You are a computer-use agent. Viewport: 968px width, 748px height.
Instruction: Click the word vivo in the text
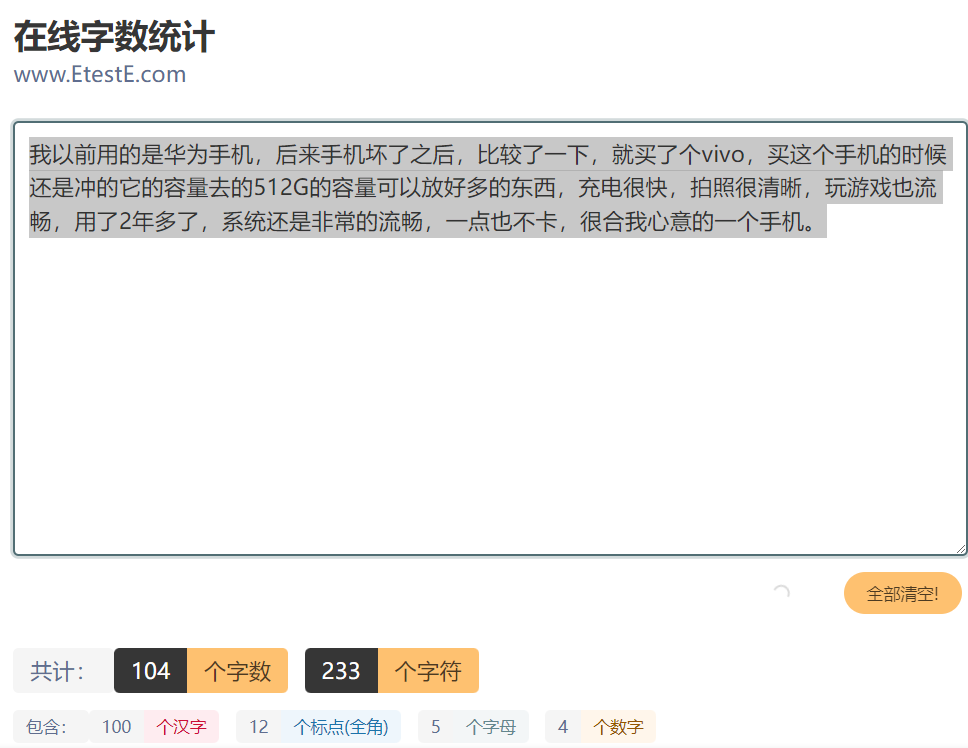point(723,154)
